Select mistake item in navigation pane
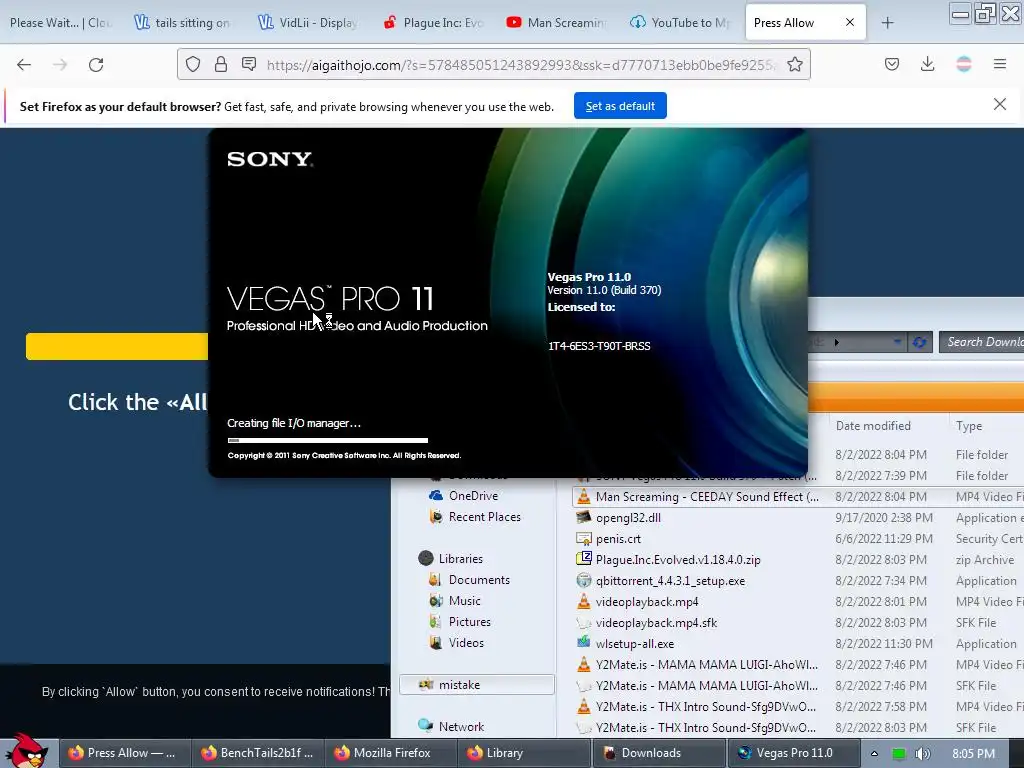1024x768 pixels. pos(477,684)
